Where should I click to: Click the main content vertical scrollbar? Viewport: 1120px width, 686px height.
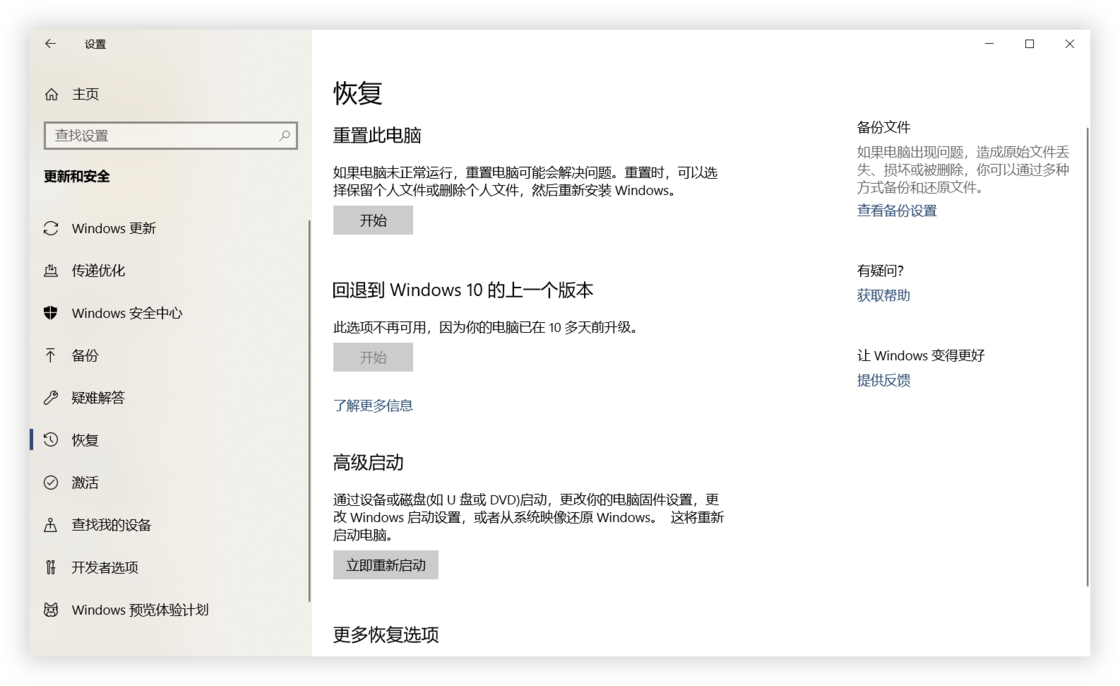click(1087, 357)
